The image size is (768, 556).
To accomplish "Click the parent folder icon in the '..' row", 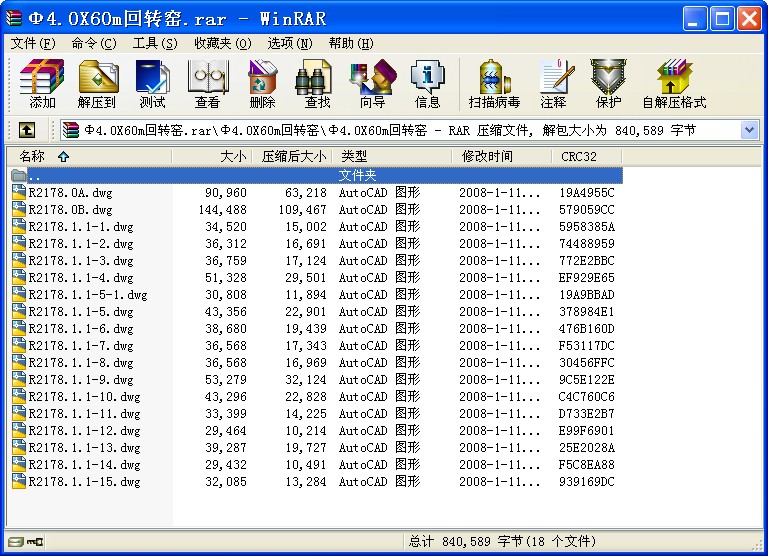I will pos(19,175).
